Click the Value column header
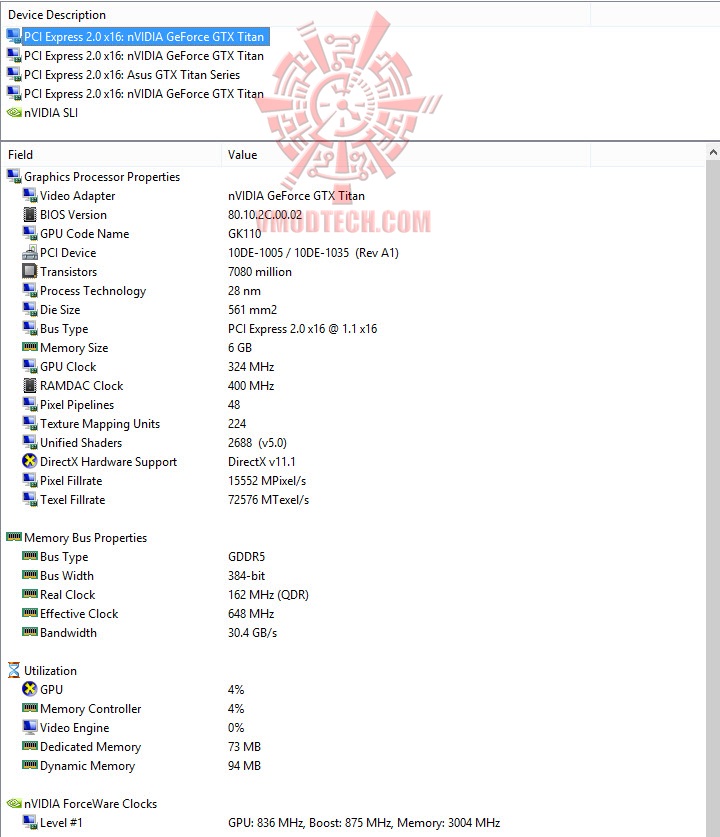The height and width of the screenshot is (837, 720). pyautogui.click(x=242, y=155)
